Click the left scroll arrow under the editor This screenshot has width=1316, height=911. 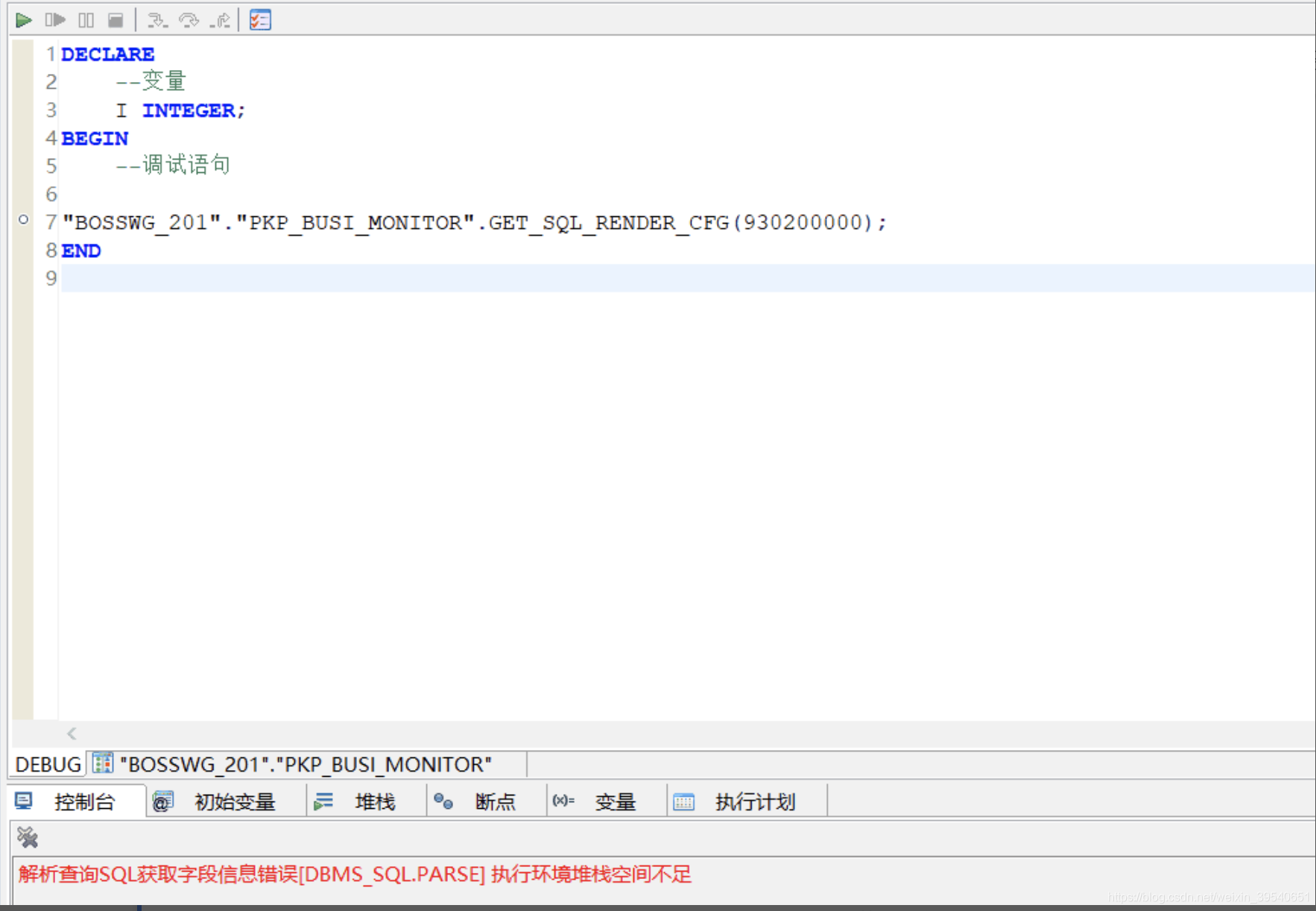click(72, 734)
